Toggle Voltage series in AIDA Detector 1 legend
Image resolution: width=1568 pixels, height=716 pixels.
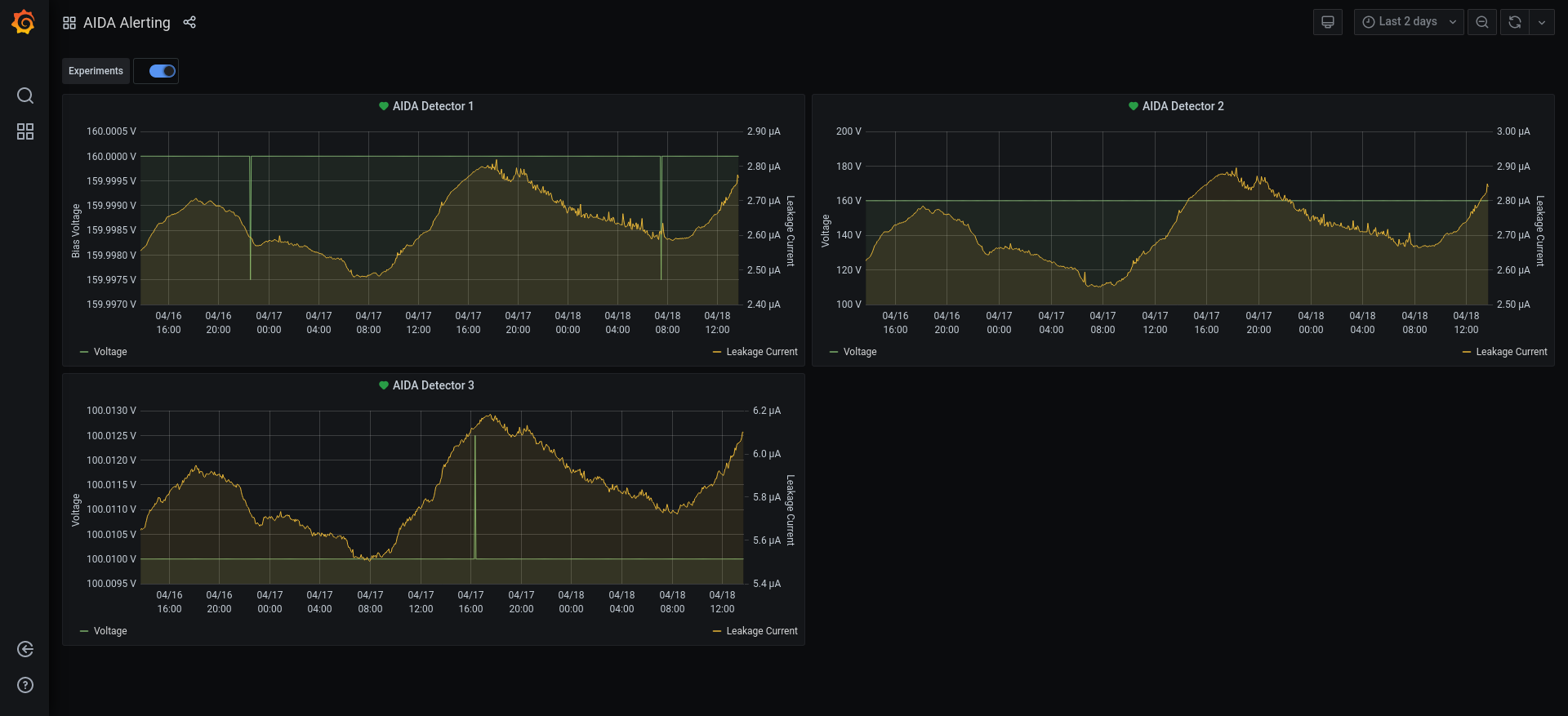(x=109, y=352)
